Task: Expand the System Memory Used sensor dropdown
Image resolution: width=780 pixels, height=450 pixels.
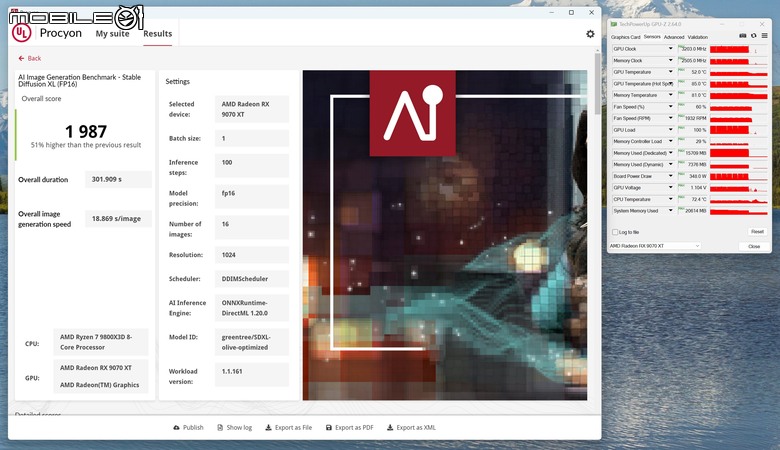Action: [x=671, y=211]
